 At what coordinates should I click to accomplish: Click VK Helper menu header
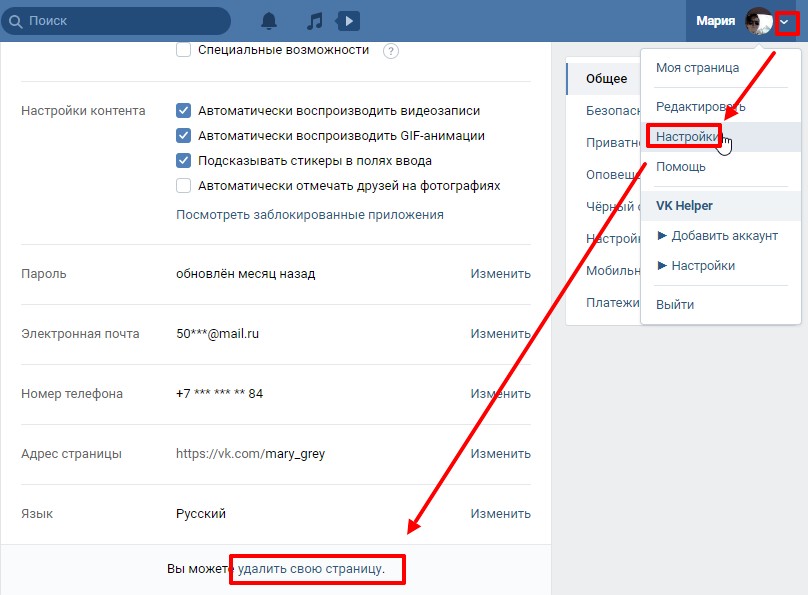click(720, 206)
